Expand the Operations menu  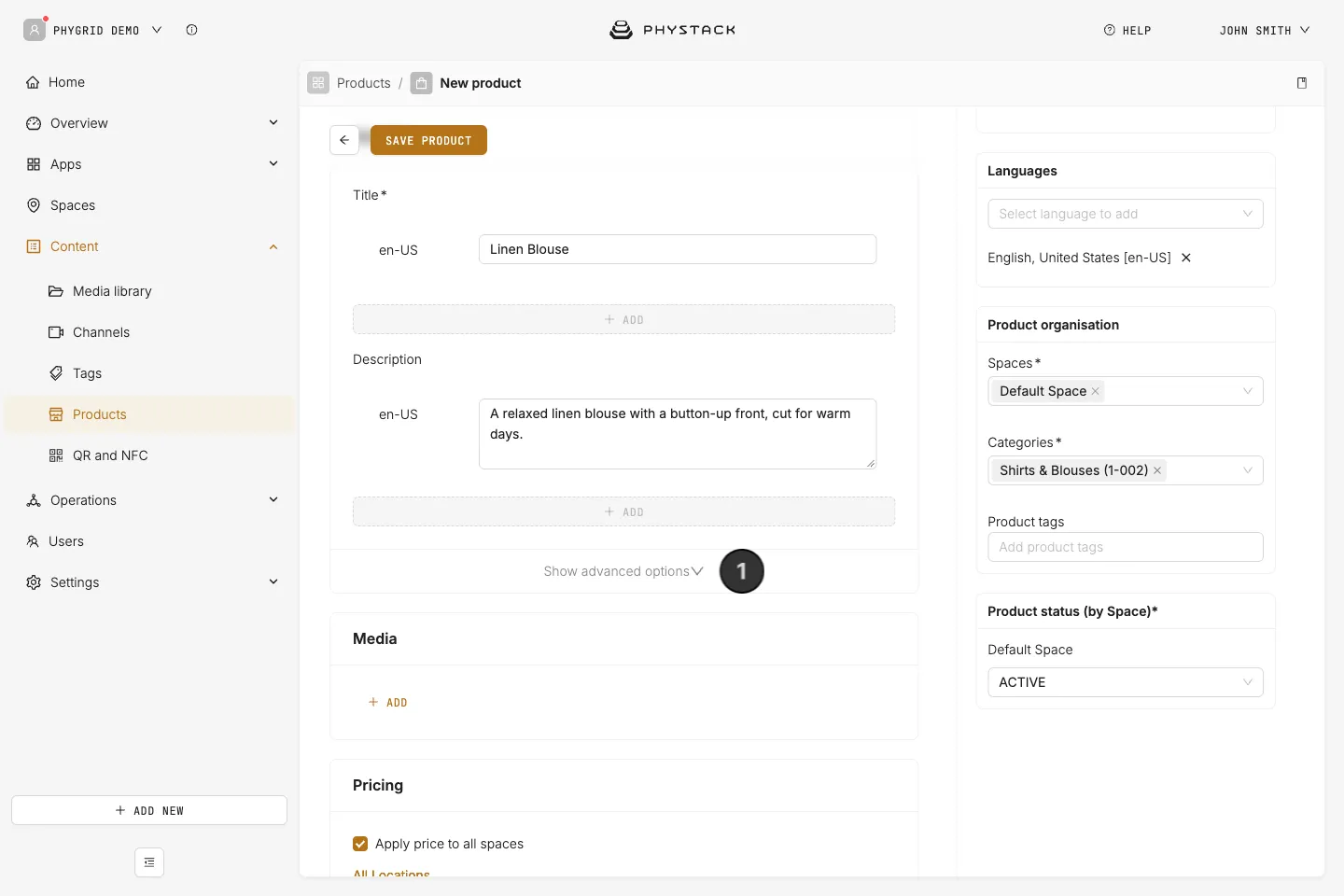[149, 500]
